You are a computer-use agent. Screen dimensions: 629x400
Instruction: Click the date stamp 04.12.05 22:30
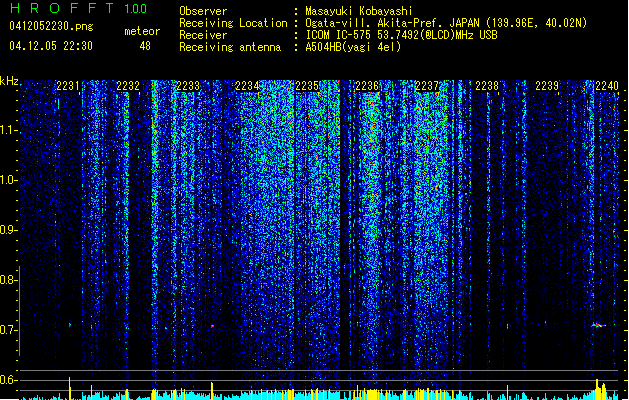(x=51, y=46)
